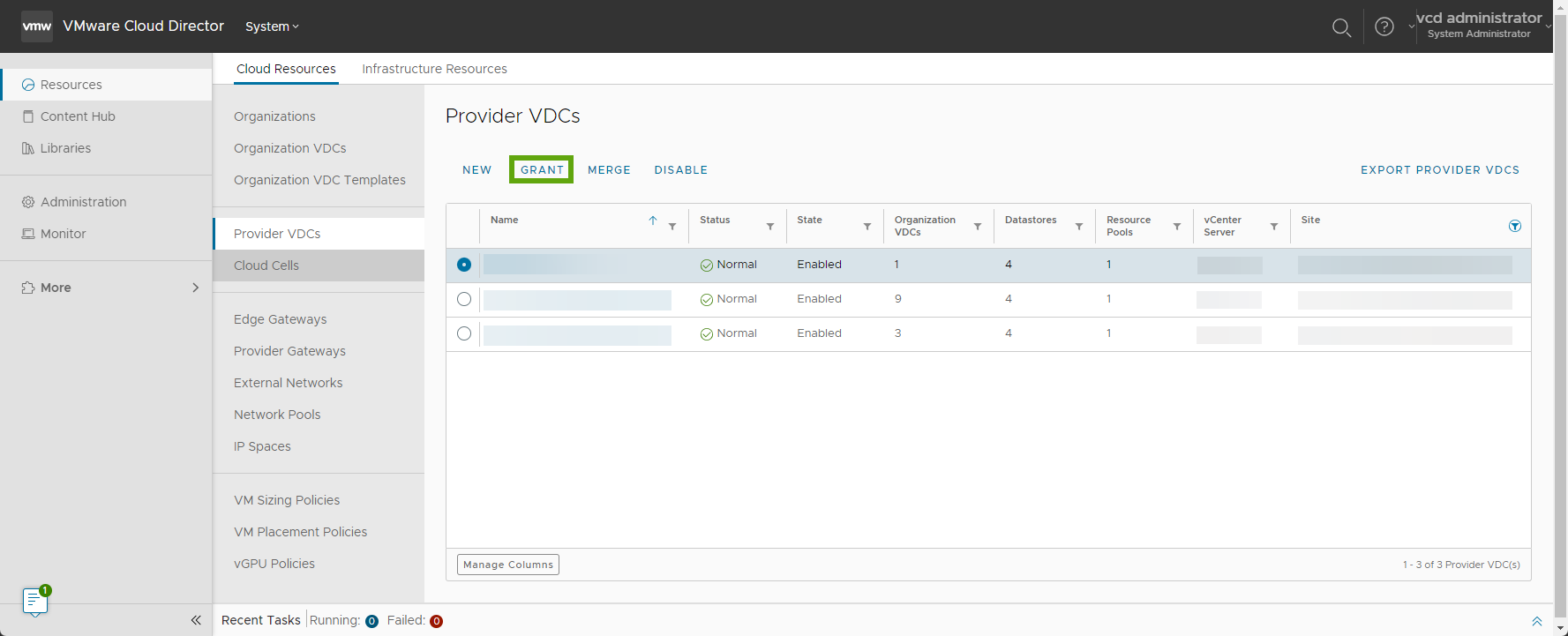Screen dimensions: 1568x636
Task: Click the 'VMware Cloud Director' title text
Action: 144,26
